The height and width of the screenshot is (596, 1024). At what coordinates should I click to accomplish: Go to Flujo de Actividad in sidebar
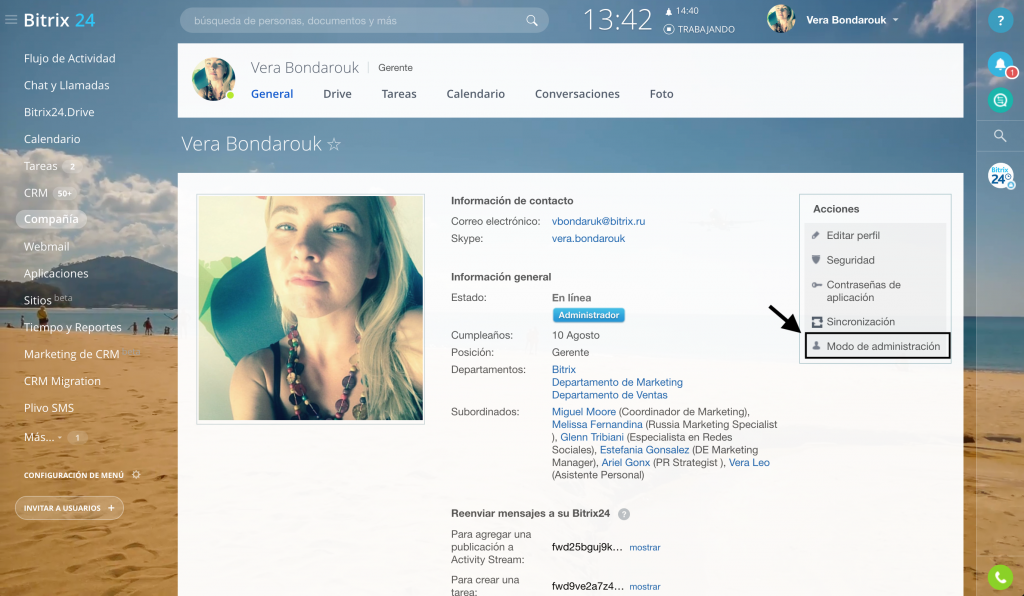coord(69,58)
